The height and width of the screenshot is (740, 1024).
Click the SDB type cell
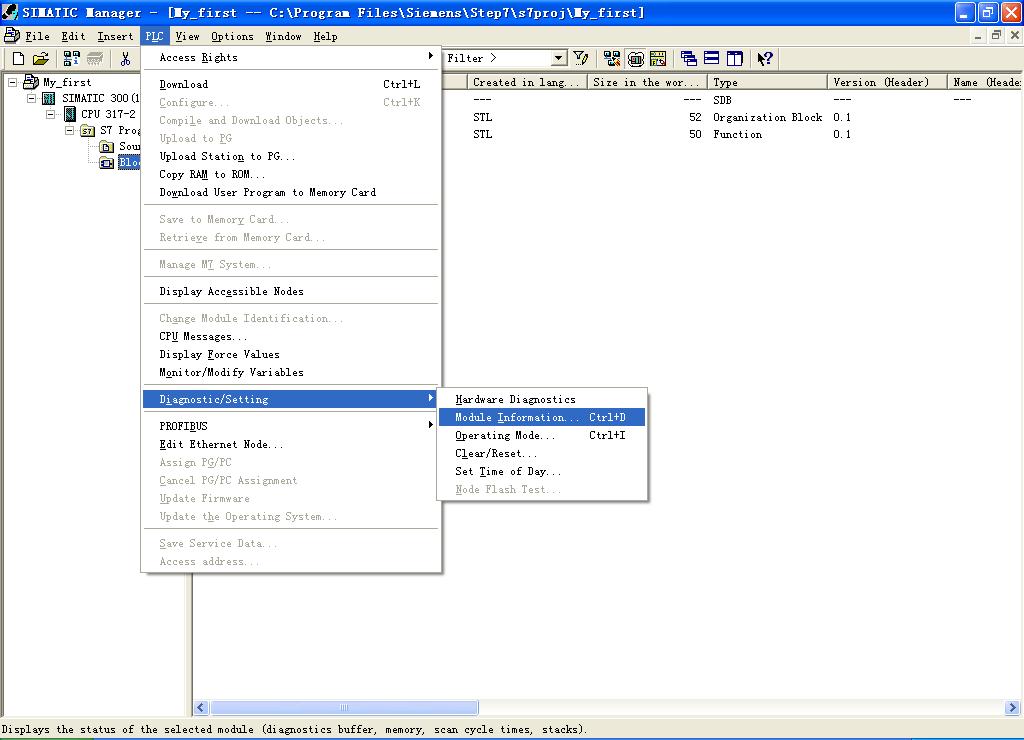pyautogui.click(x=722, y=100)
